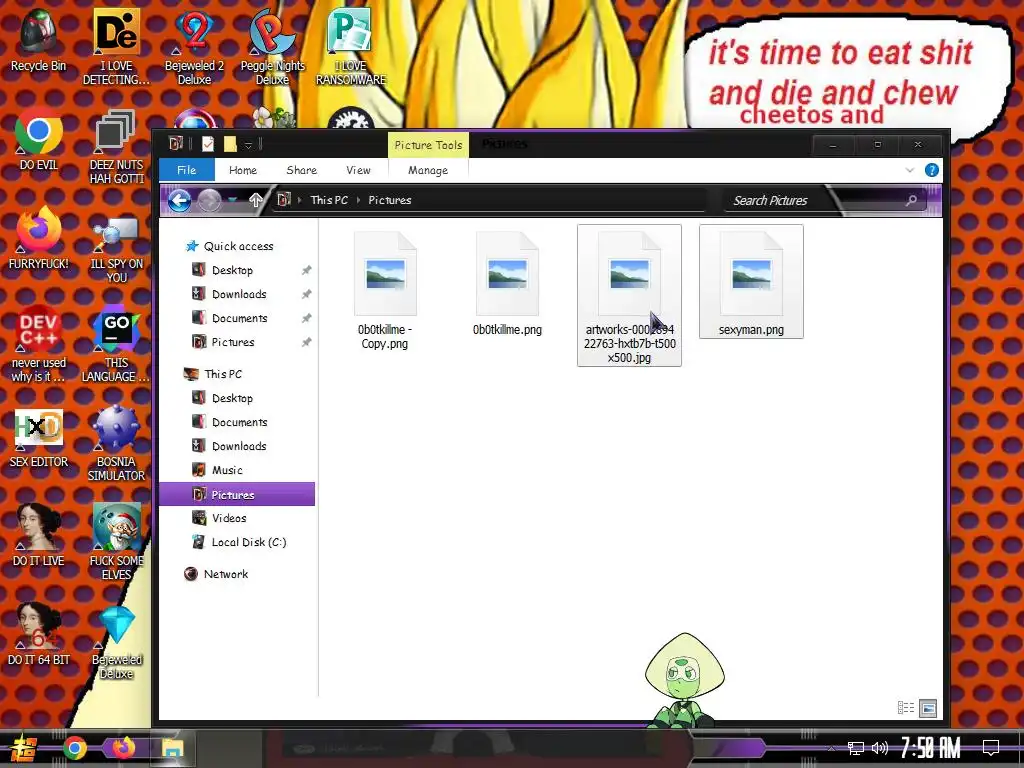Image resolution: width=1024 pixels, height=768 pixels.
Task: Expand the address bar root chevron
Action: (x=300, y=200)
